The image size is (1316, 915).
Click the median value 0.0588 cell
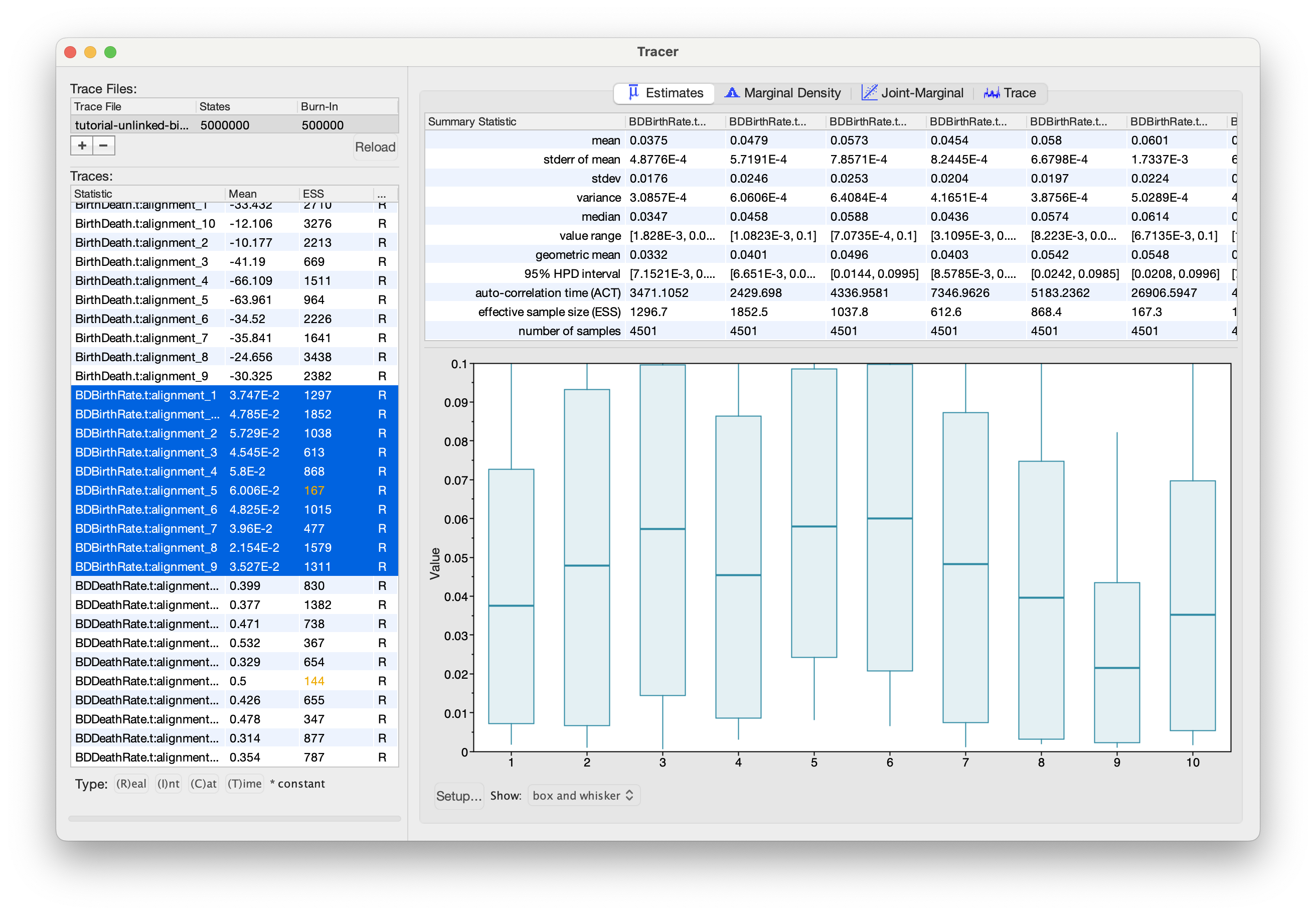[x=875, y=217]
